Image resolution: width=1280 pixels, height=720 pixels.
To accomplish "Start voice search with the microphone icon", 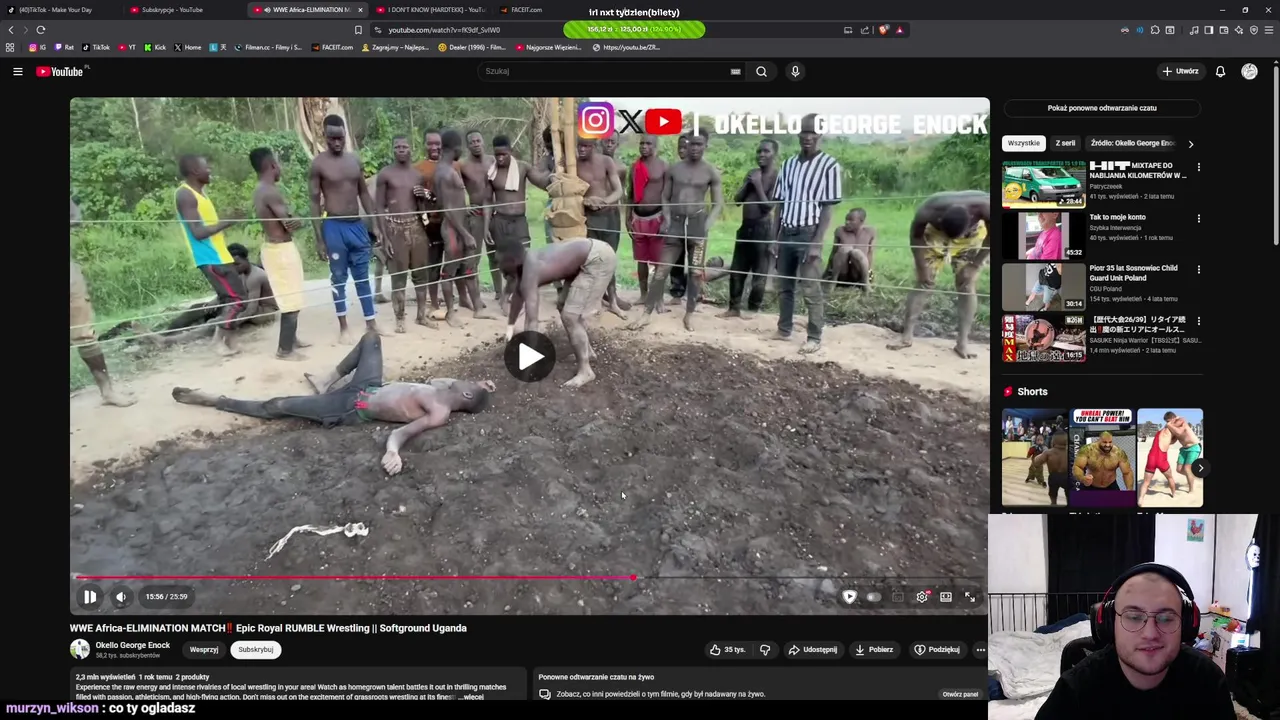I will pyautogui.click(x=795, y=71).
